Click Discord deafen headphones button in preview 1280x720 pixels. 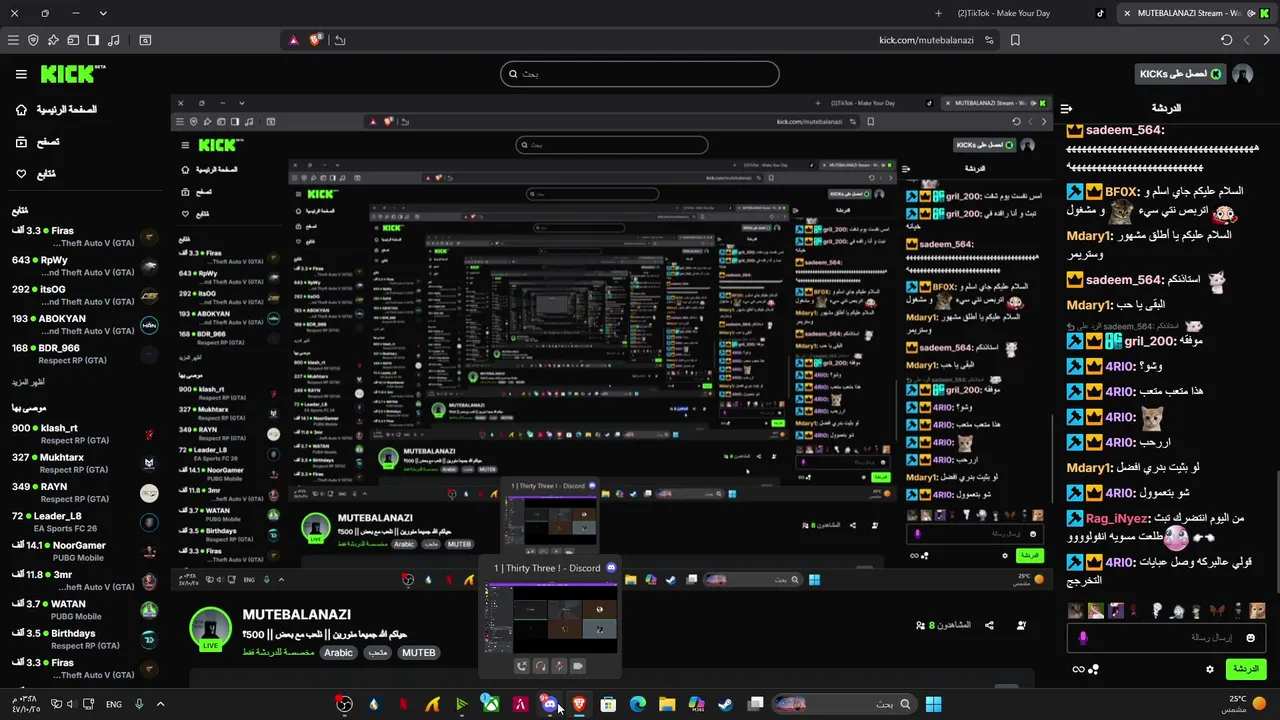click(540, 666)
